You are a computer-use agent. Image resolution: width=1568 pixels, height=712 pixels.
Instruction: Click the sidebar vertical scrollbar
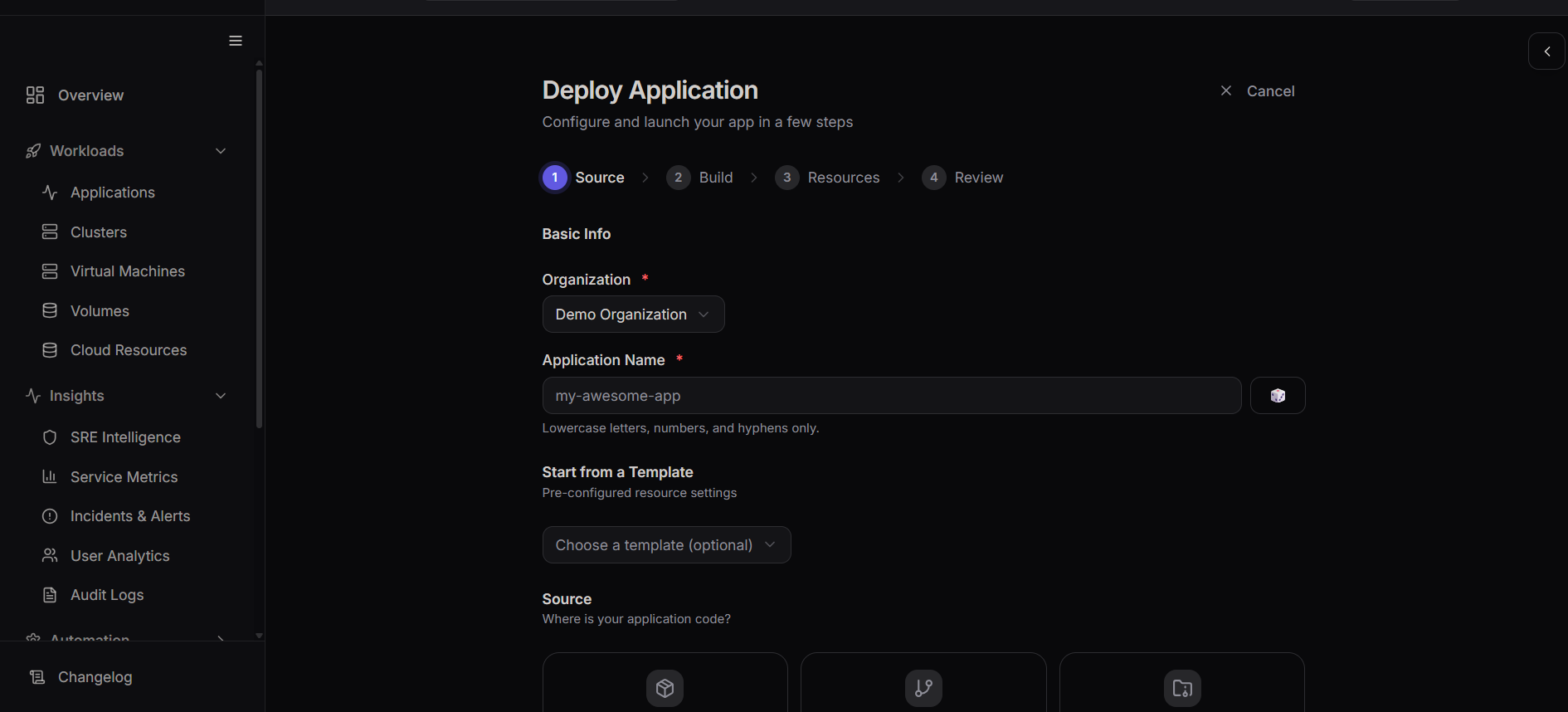[x=259, y=249]
